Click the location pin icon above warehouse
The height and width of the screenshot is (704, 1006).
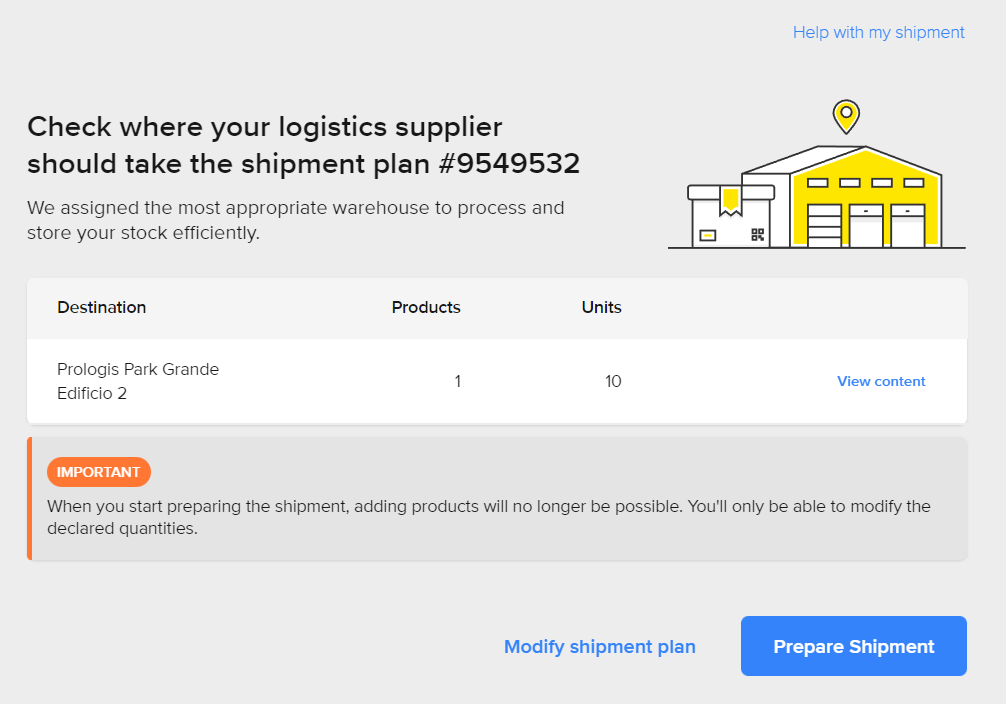(x=846, y=115)
